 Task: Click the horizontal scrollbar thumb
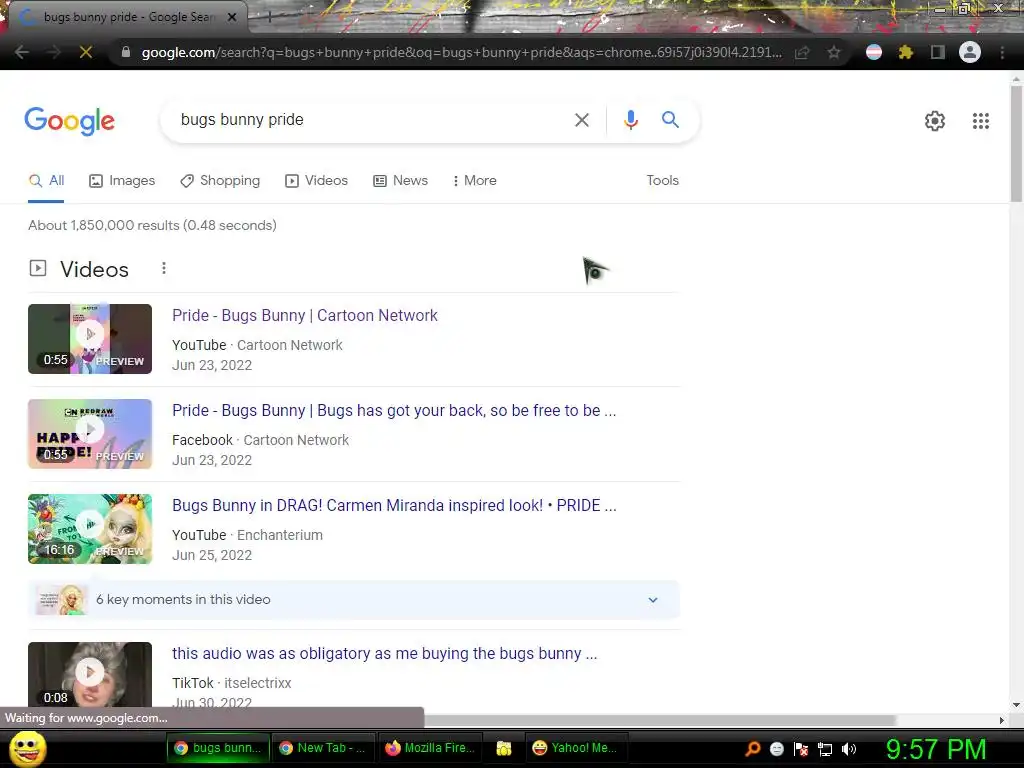(x=660, y=720)
